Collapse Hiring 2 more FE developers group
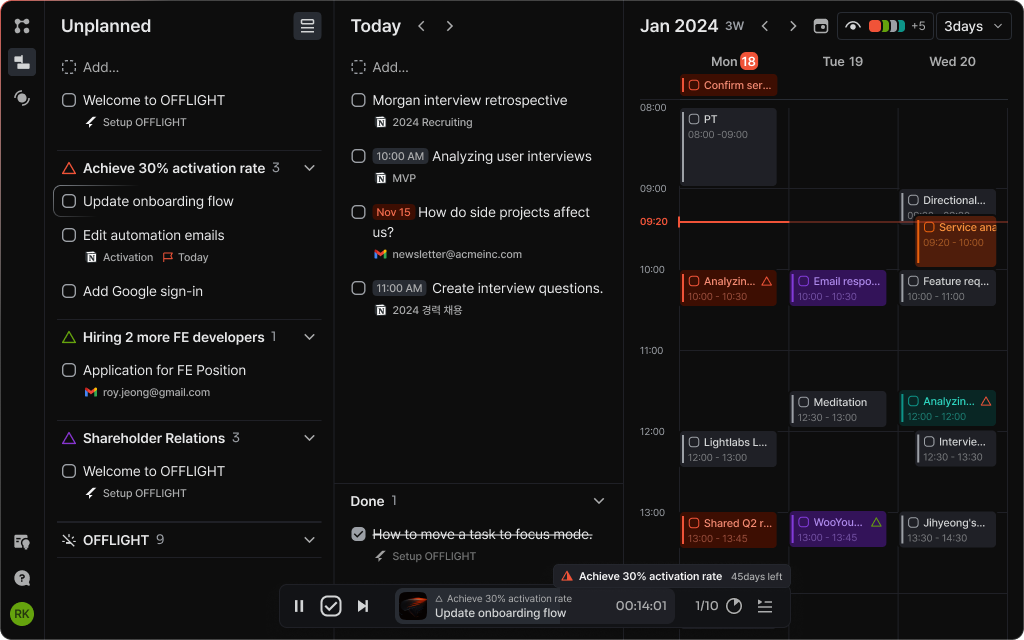The height and width of the screenshot is (640, 1024). [x=310, y=337]
